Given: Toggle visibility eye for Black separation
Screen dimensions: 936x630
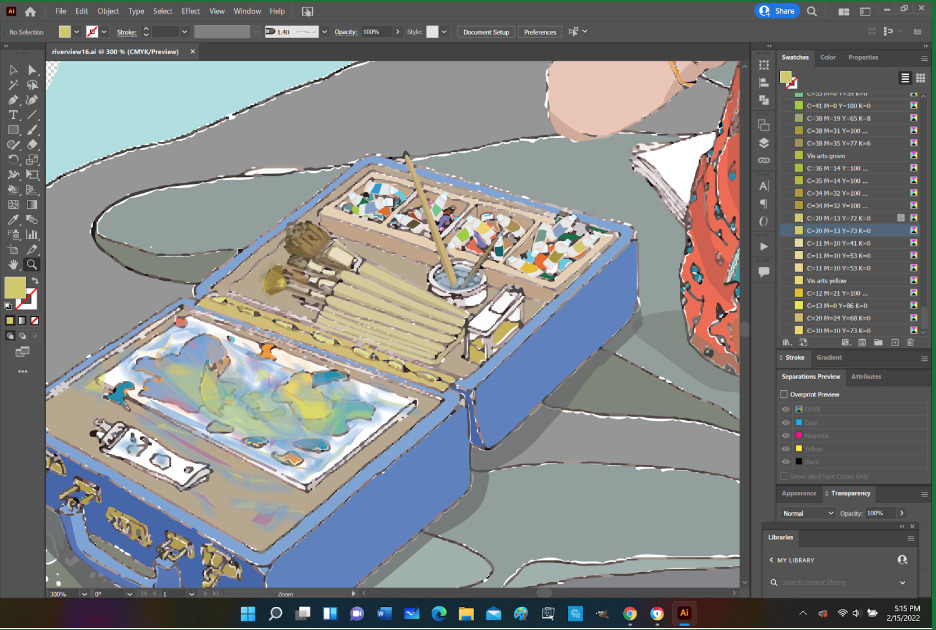Looking at the screenshot, I should pyautogui.click(x=785, y=461).
